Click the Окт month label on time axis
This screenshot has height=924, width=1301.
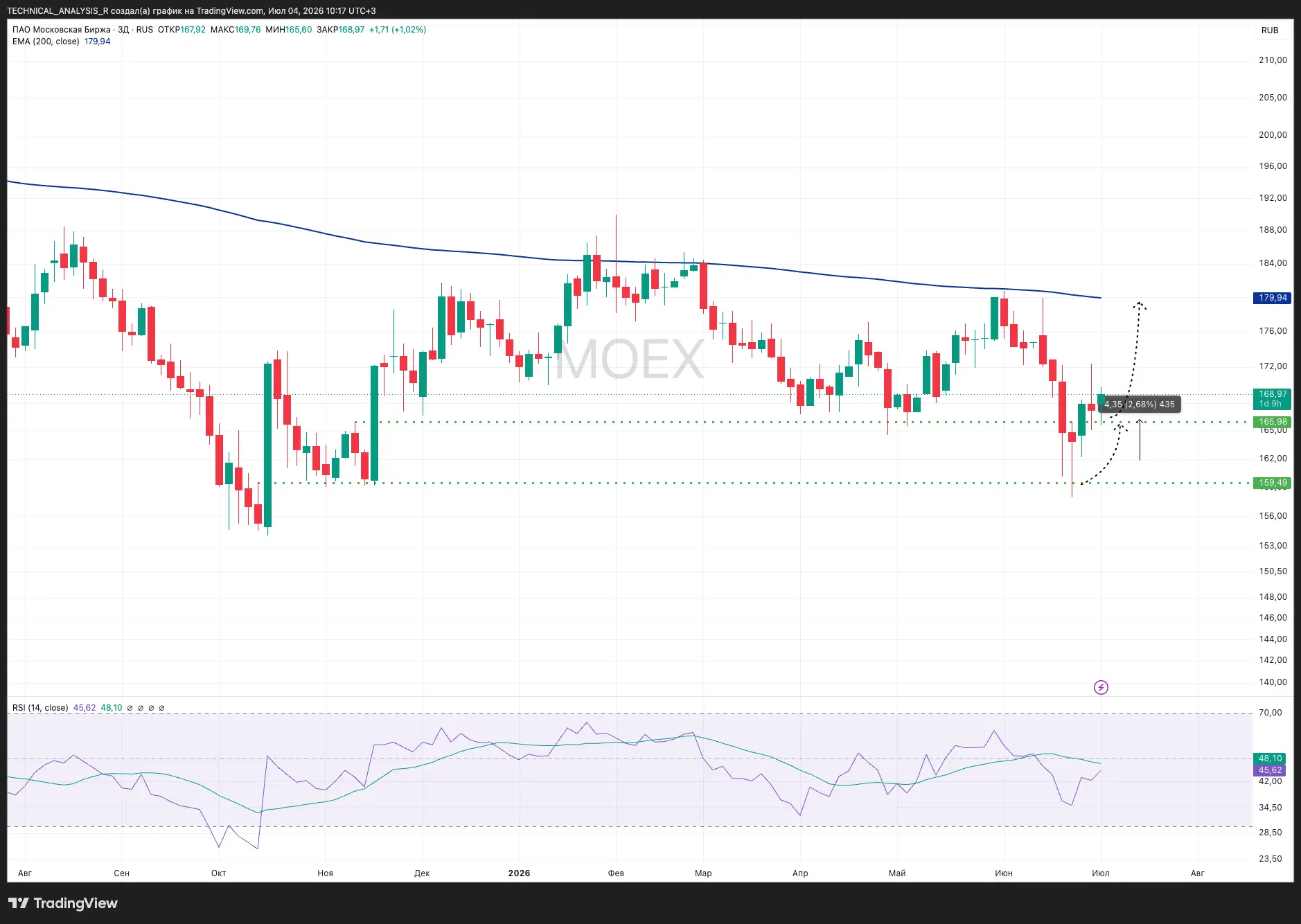coord(219,873)
